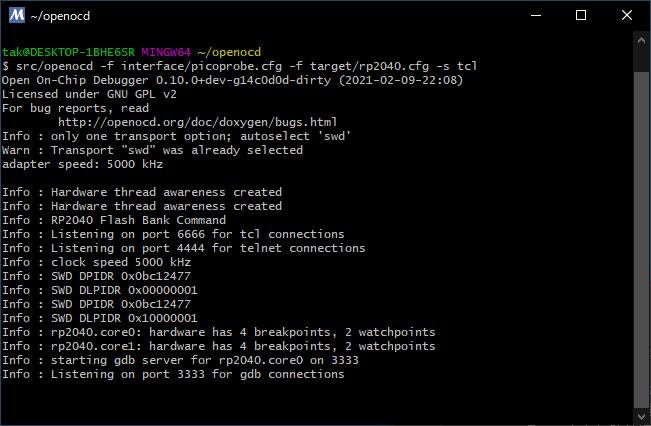The image size is (651, 426).
Task: Click the port 4444 telnet connections line
Action: [x=184, y=248]
